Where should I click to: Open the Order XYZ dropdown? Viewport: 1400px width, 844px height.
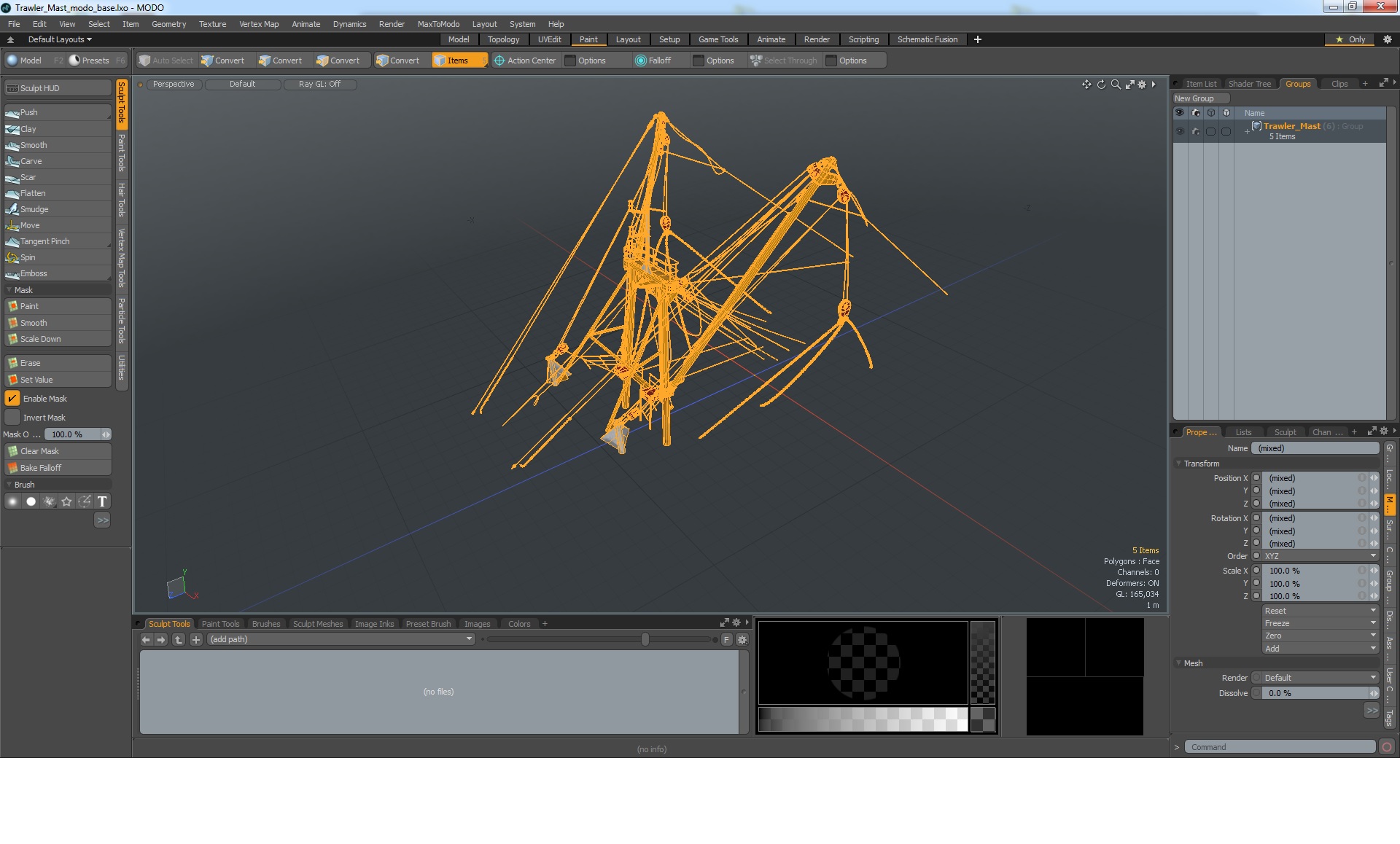pyautogui.click(x=1321, y=556)
